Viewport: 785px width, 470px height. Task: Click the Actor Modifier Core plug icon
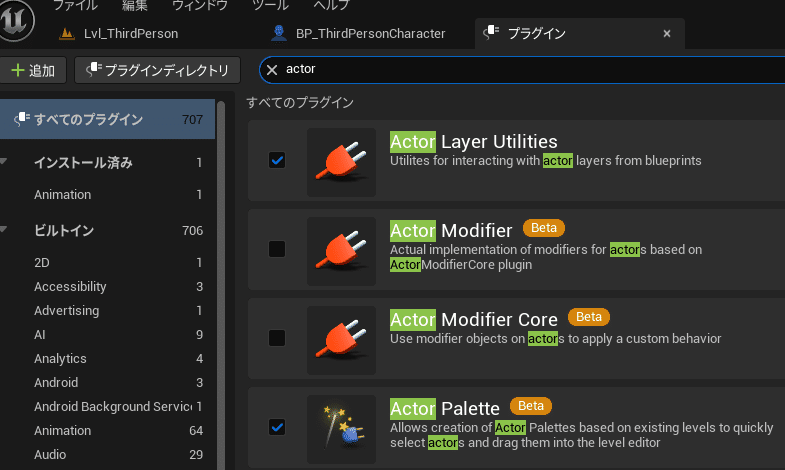click(341, 340)
